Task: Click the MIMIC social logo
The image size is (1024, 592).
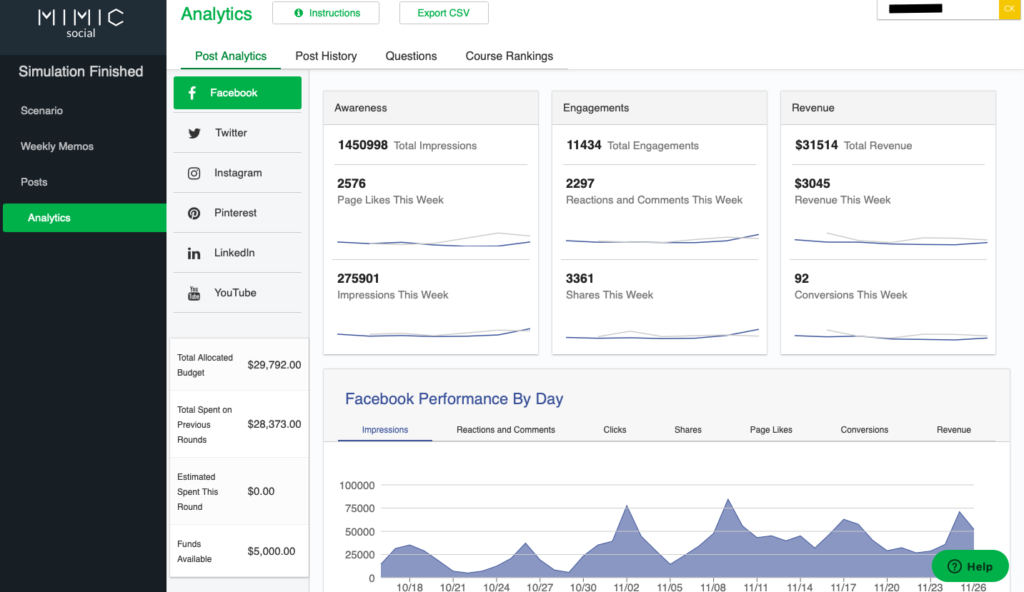Action: click(x=81, y=24)
